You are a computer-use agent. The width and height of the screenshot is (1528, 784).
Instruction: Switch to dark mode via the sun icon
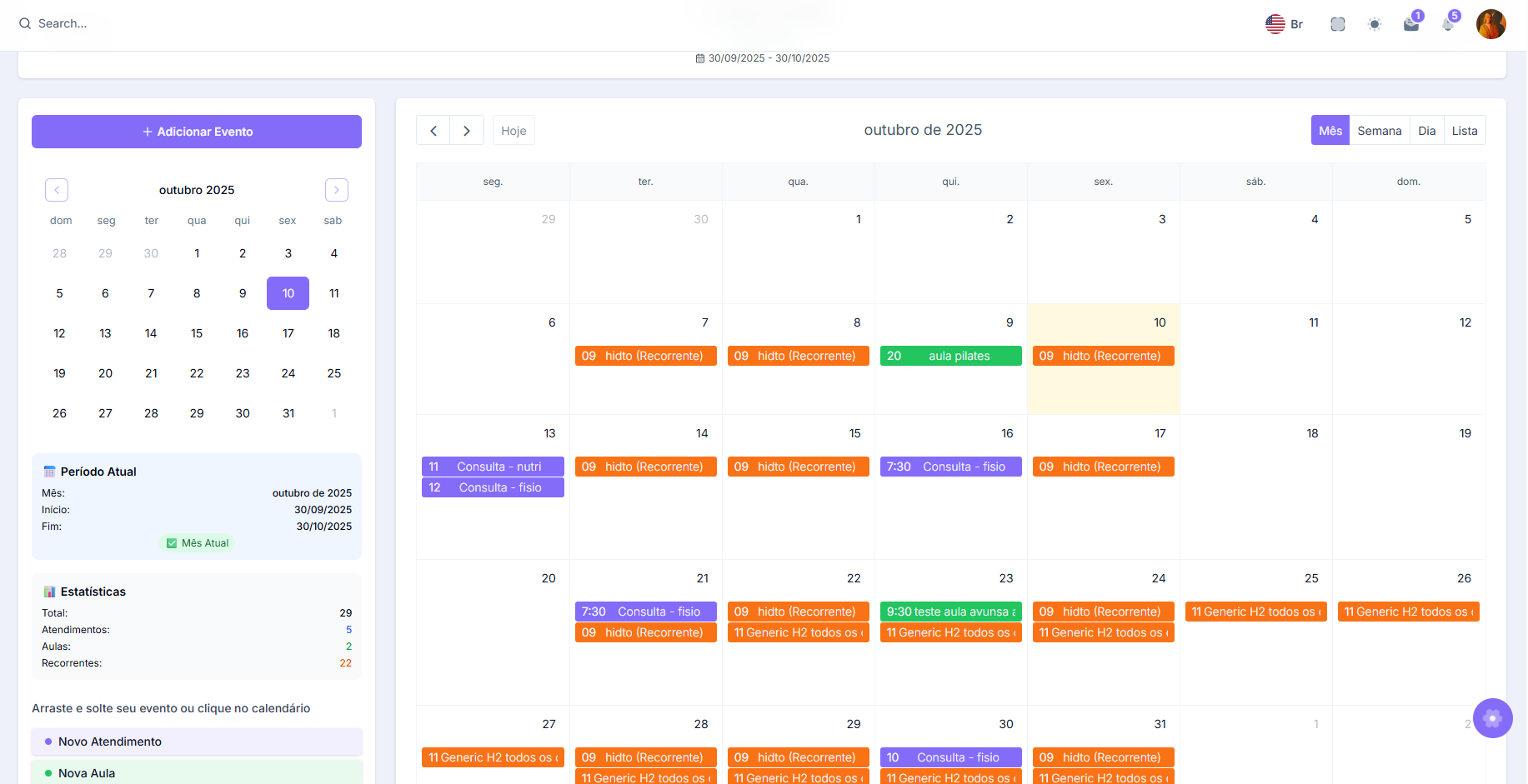pos(1375,23)
